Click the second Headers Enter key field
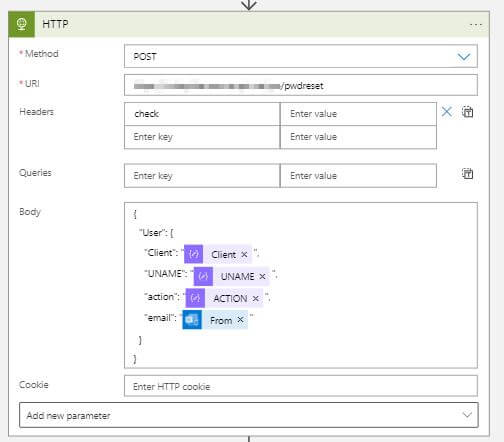This screenshot has width=504, height=442. 202,137
